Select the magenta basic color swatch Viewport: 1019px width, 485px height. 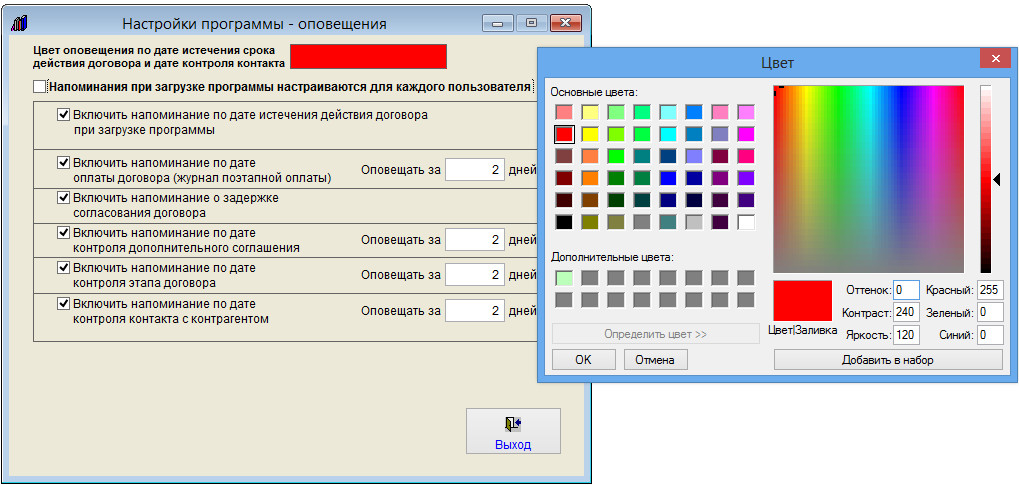click(746, 135)
